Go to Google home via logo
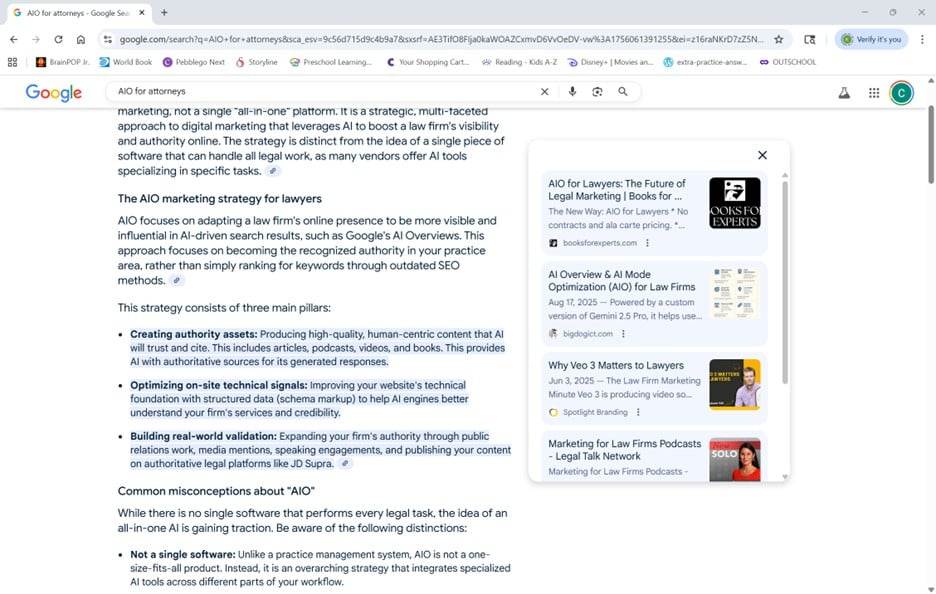 (54, 93)
